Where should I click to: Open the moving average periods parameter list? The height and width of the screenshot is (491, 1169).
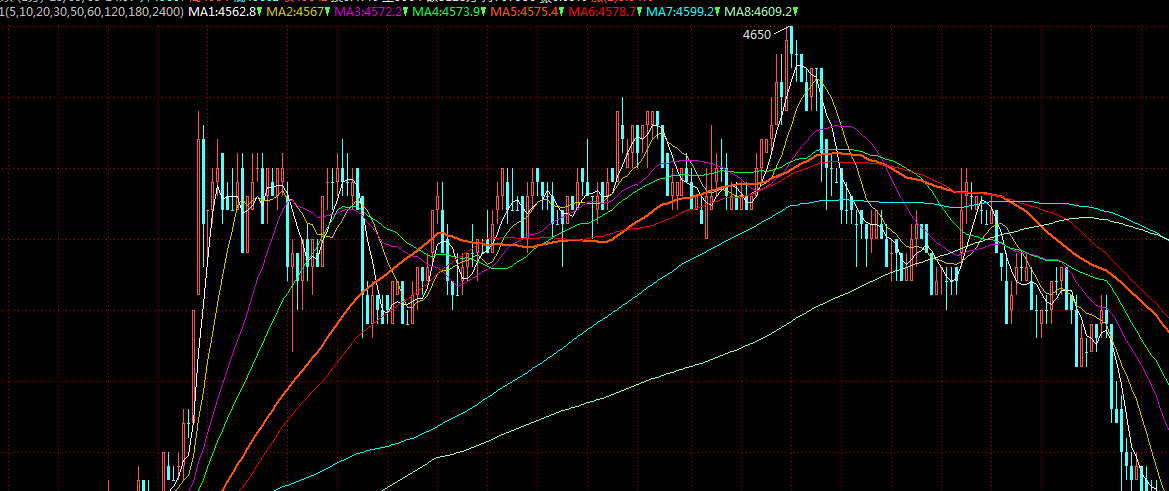tap(93, 12)
